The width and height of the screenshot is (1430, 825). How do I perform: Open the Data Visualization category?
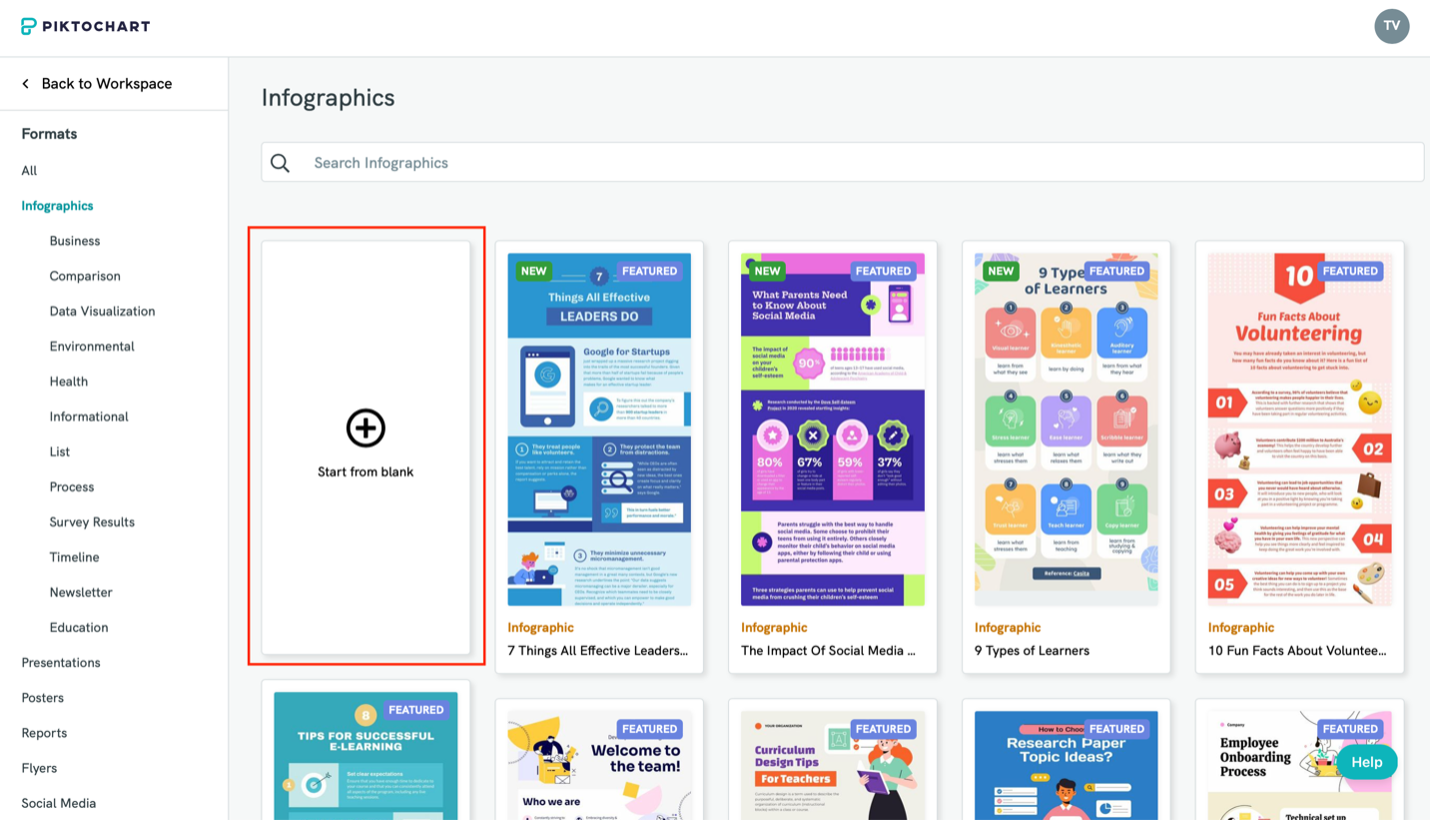click(101, 311)
